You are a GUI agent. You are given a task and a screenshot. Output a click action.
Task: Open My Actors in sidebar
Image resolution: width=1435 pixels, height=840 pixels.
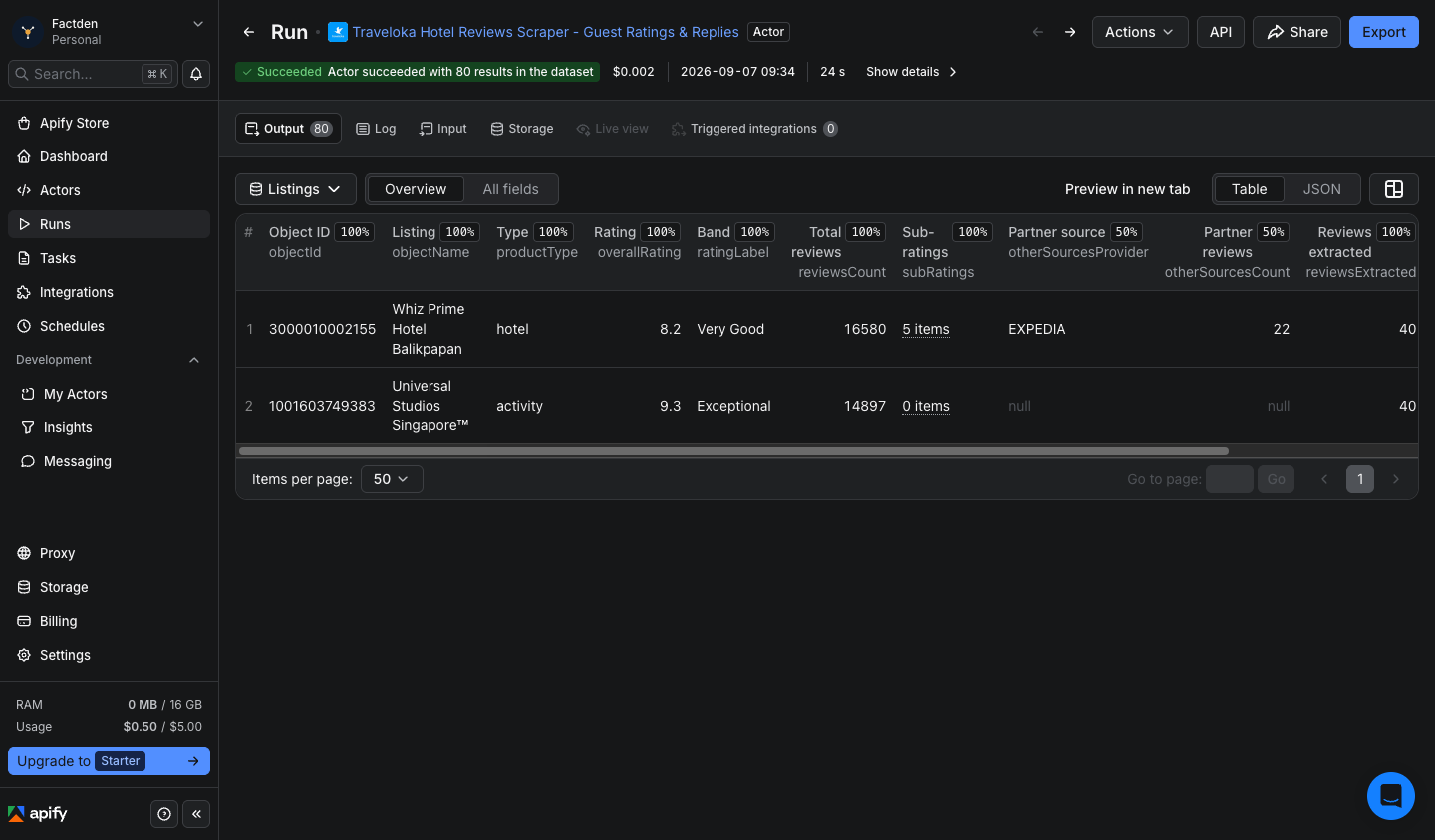(110, 394)
